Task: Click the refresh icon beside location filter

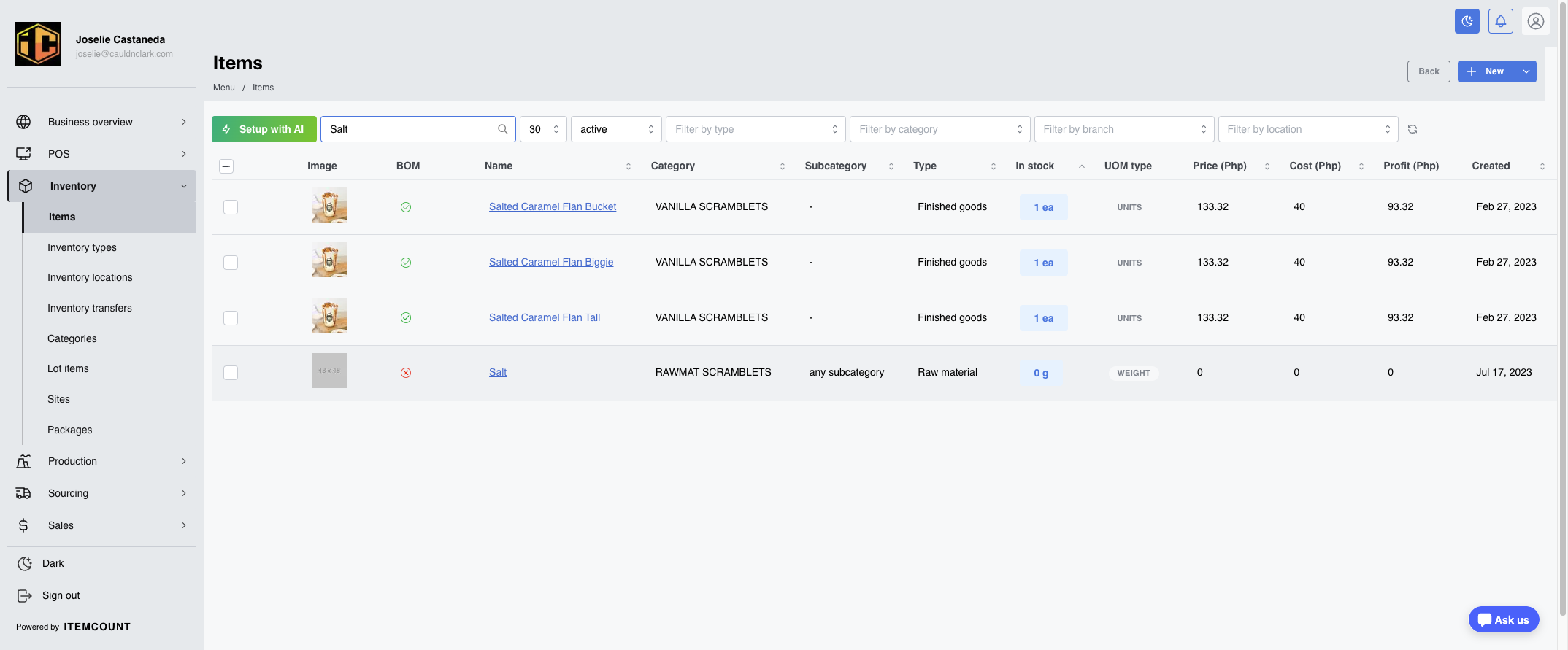Action: (1413, 129)
